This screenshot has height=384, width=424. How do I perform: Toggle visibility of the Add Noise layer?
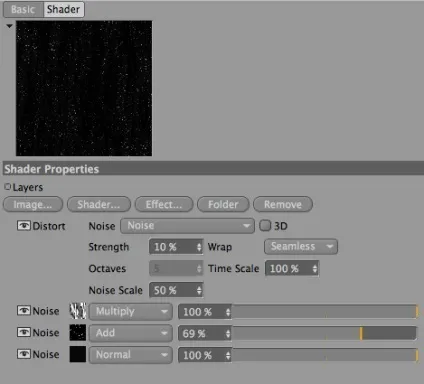click(x=24, y=332)
